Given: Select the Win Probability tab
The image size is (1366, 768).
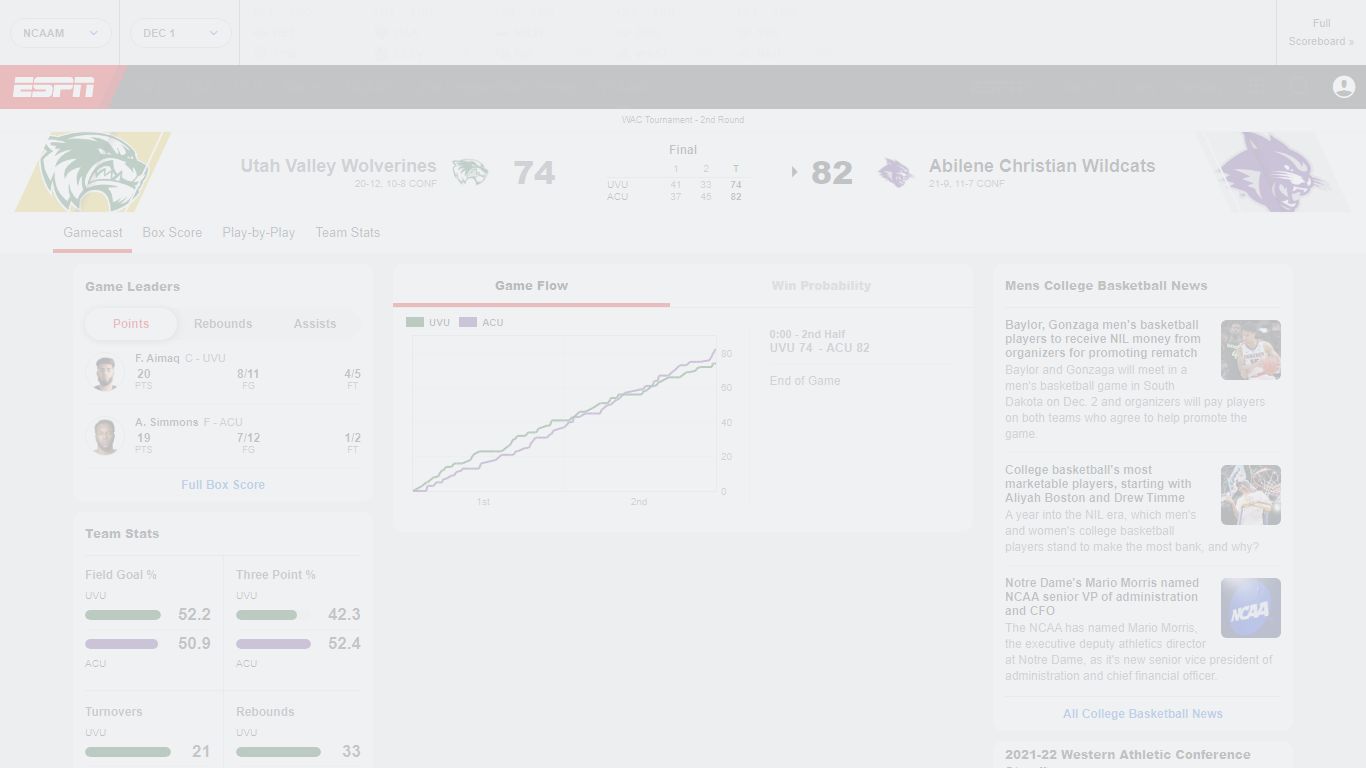Looking at the screenshot, I should [821, 286].
